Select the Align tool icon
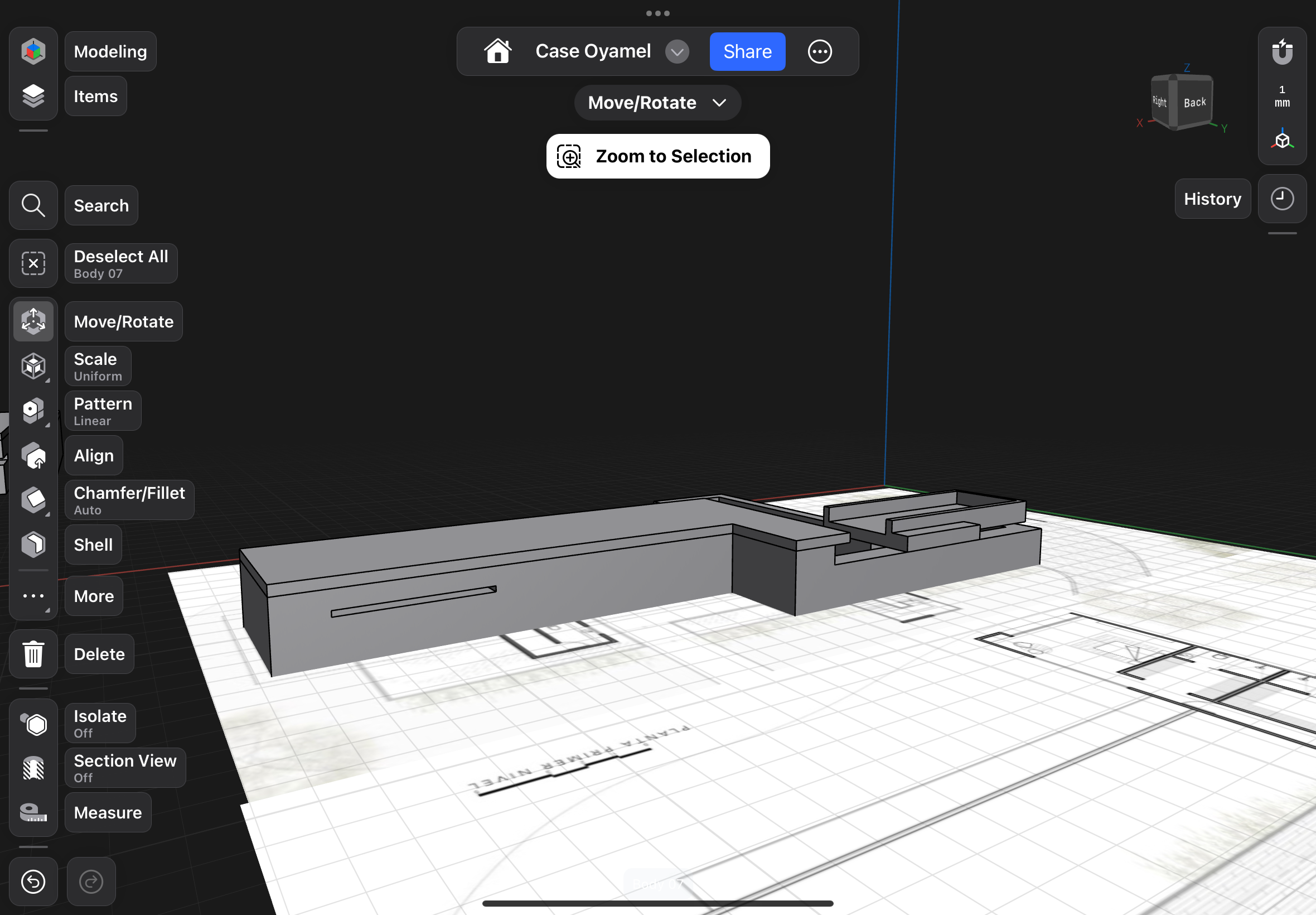1316x915 pixels. [x=33, y=455]
